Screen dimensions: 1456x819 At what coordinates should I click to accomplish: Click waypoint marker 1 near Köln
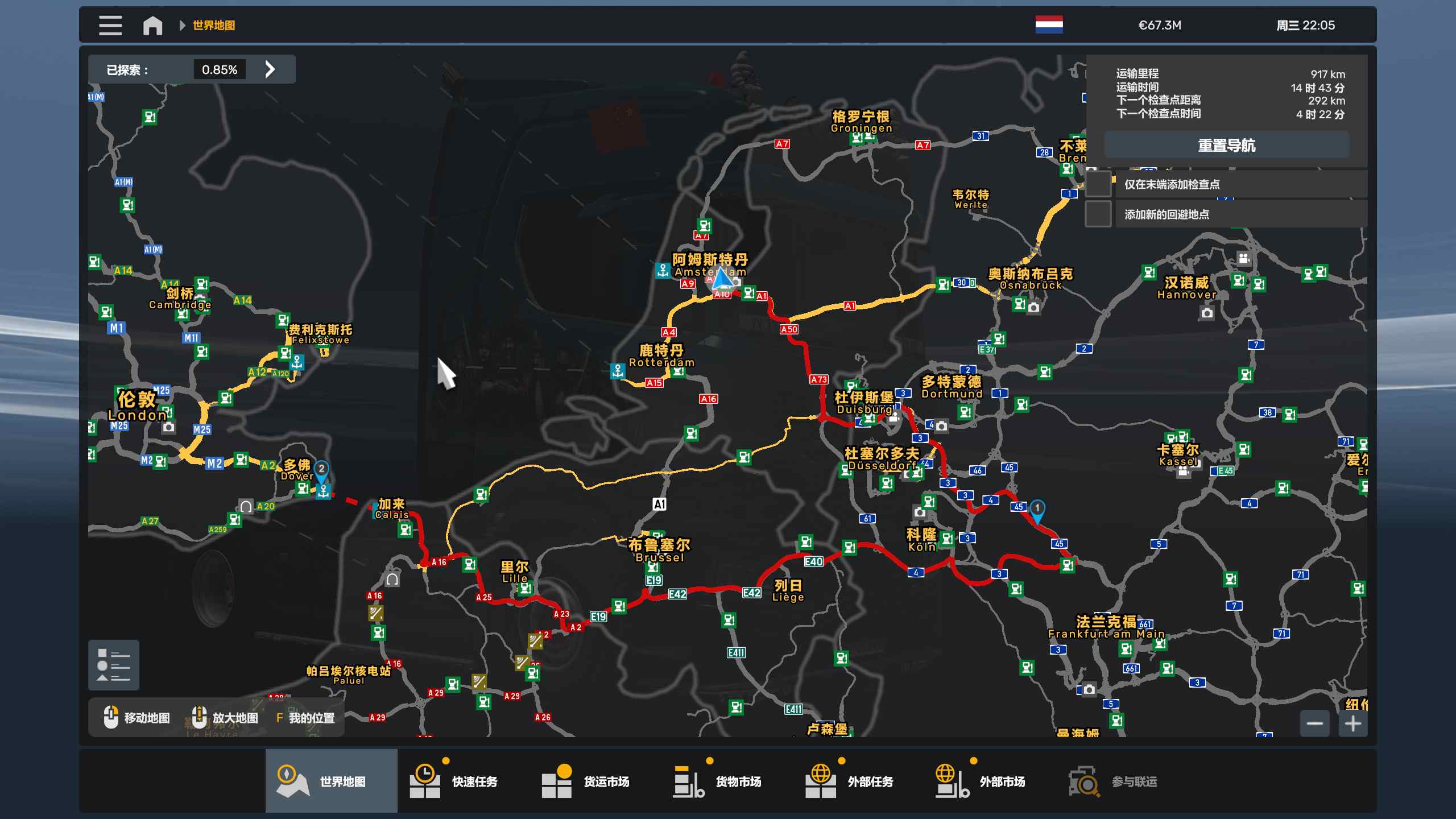(x=1037, y=511)
